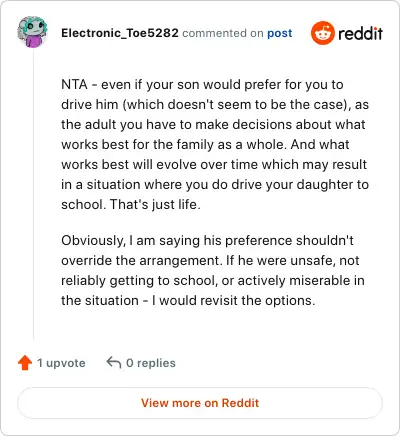Click the line 'in a situation where you do drive'
This screenshot has height=436, width=400.
(x=215, y=184)
